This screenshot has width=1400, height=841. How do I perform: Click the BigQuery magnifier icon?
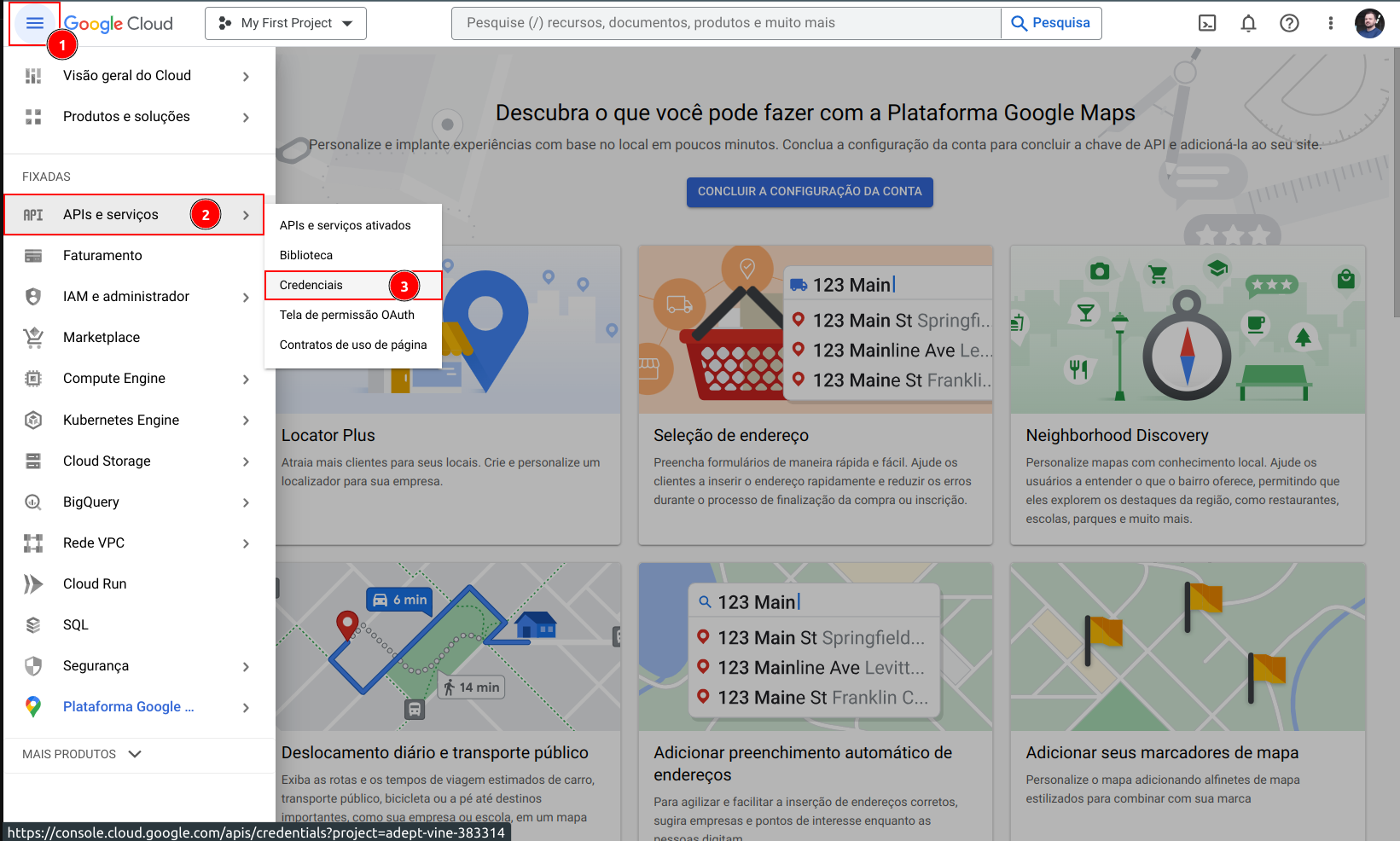[x=33, y=502]
